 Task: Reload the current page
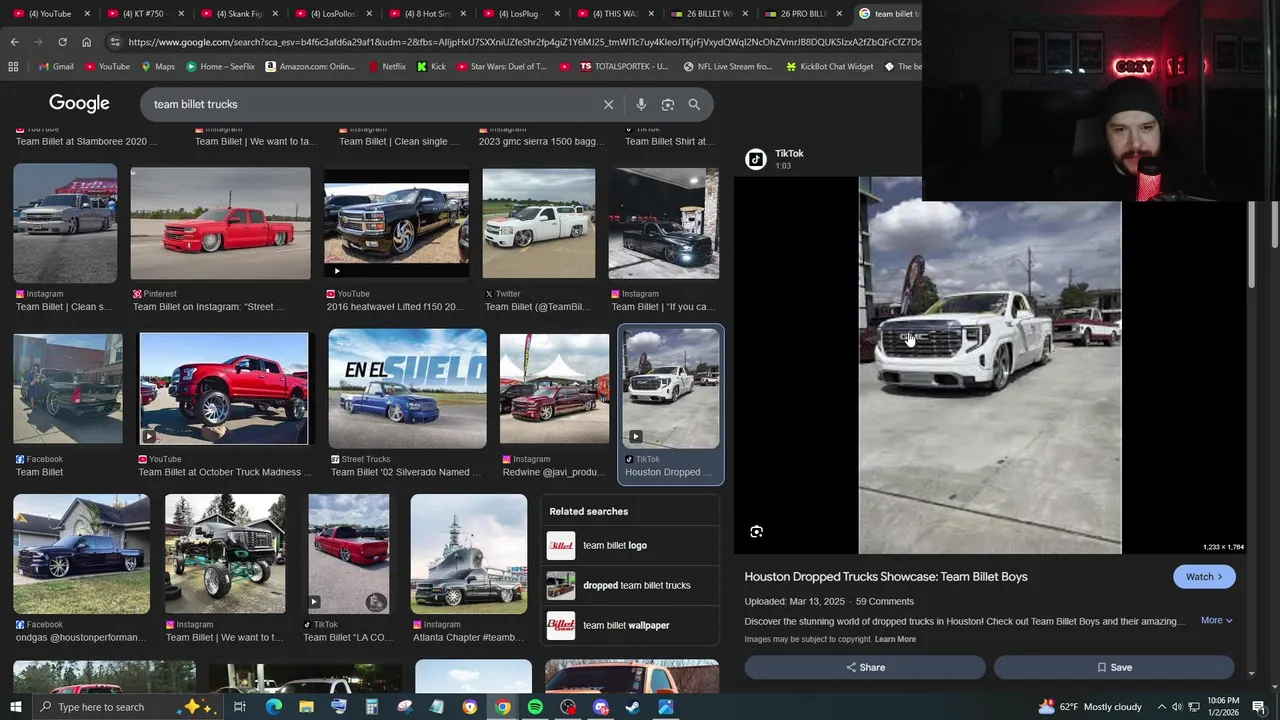(x=62, y=42)
